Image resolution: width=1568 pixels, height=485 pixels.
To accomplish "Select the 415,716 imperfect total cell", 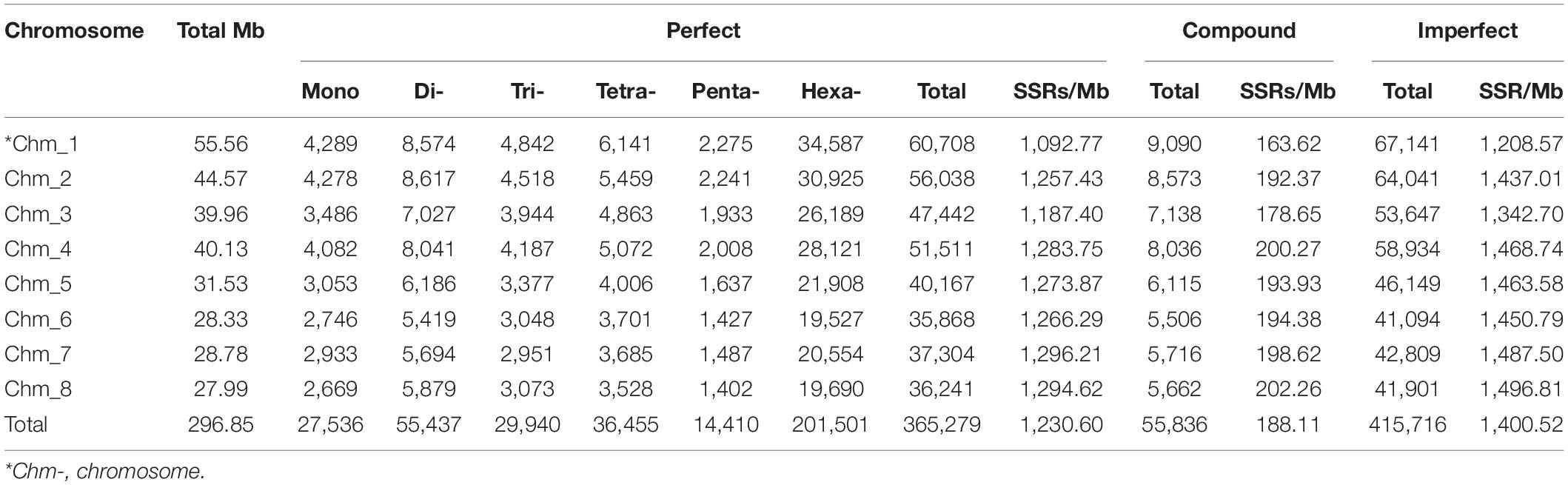I will pyautogui.click(x=1407, y=425).
